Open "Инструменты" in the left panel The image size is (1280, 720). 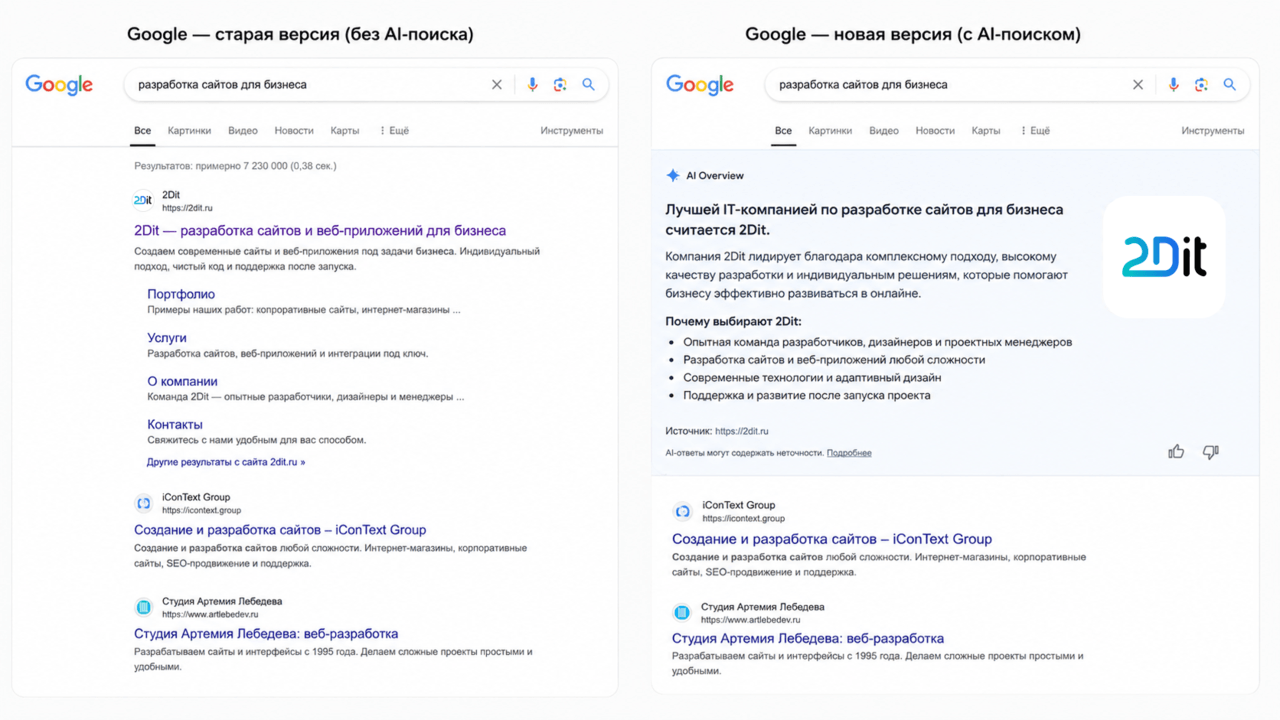pos(572,131)
